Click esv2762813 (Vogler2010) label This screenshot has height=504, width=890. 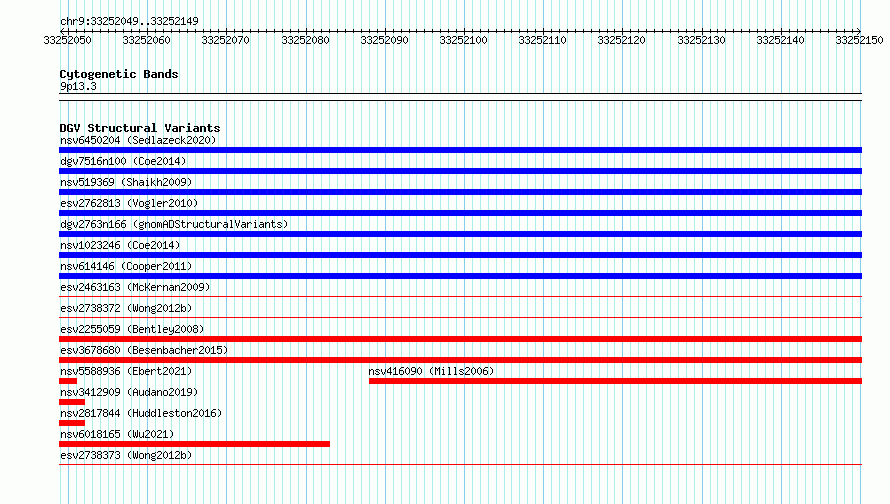[x=129, y=203]
